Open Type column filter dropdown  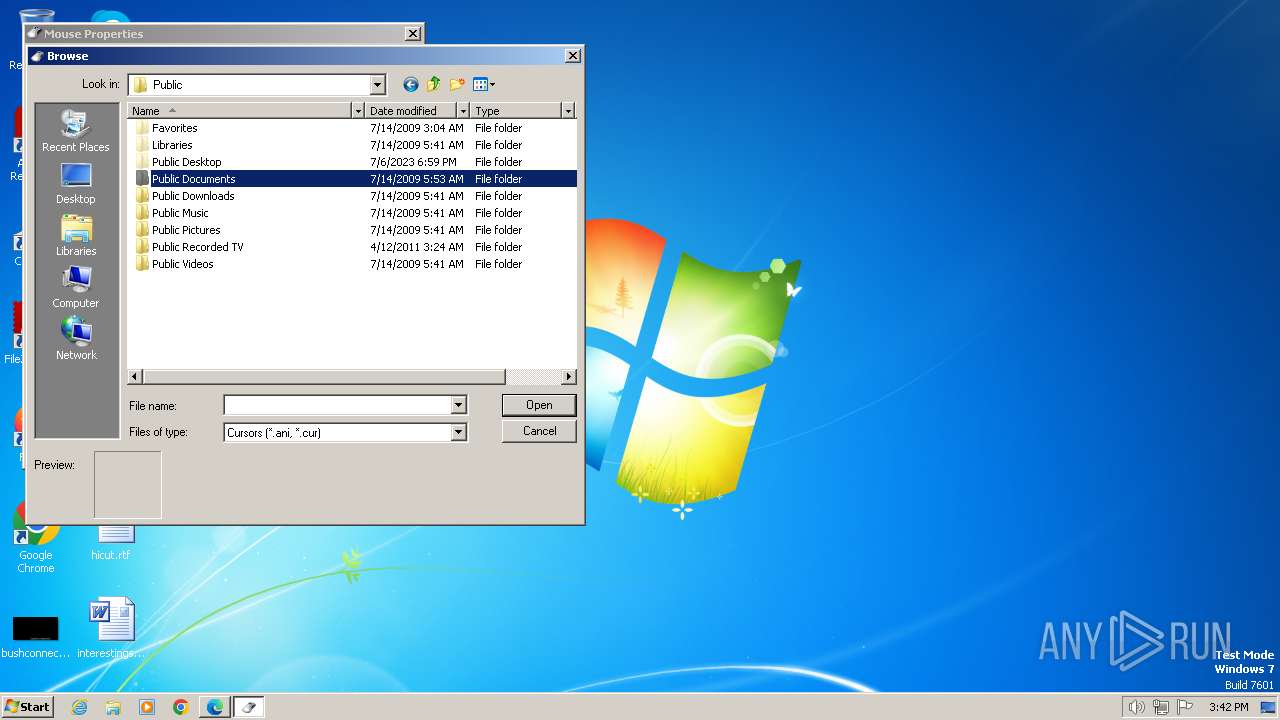tap(568, 110)
